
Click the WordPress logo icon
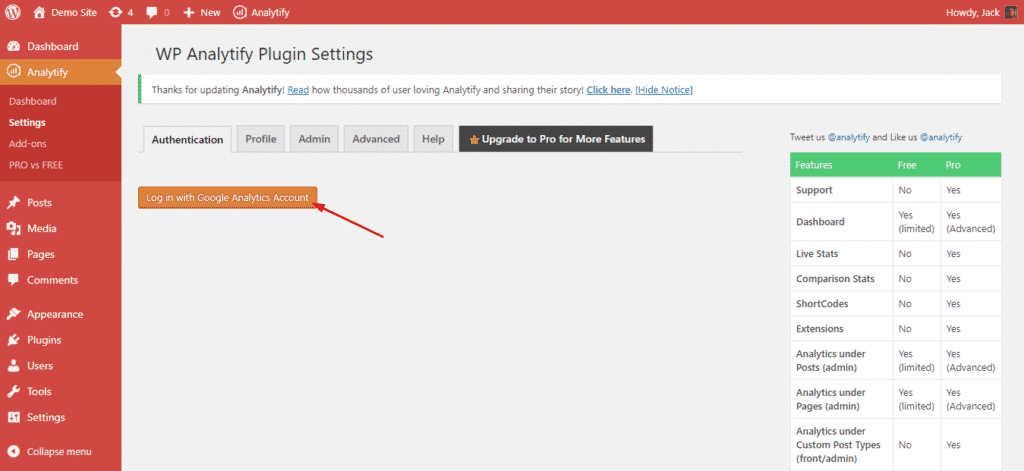coord(12,12)
